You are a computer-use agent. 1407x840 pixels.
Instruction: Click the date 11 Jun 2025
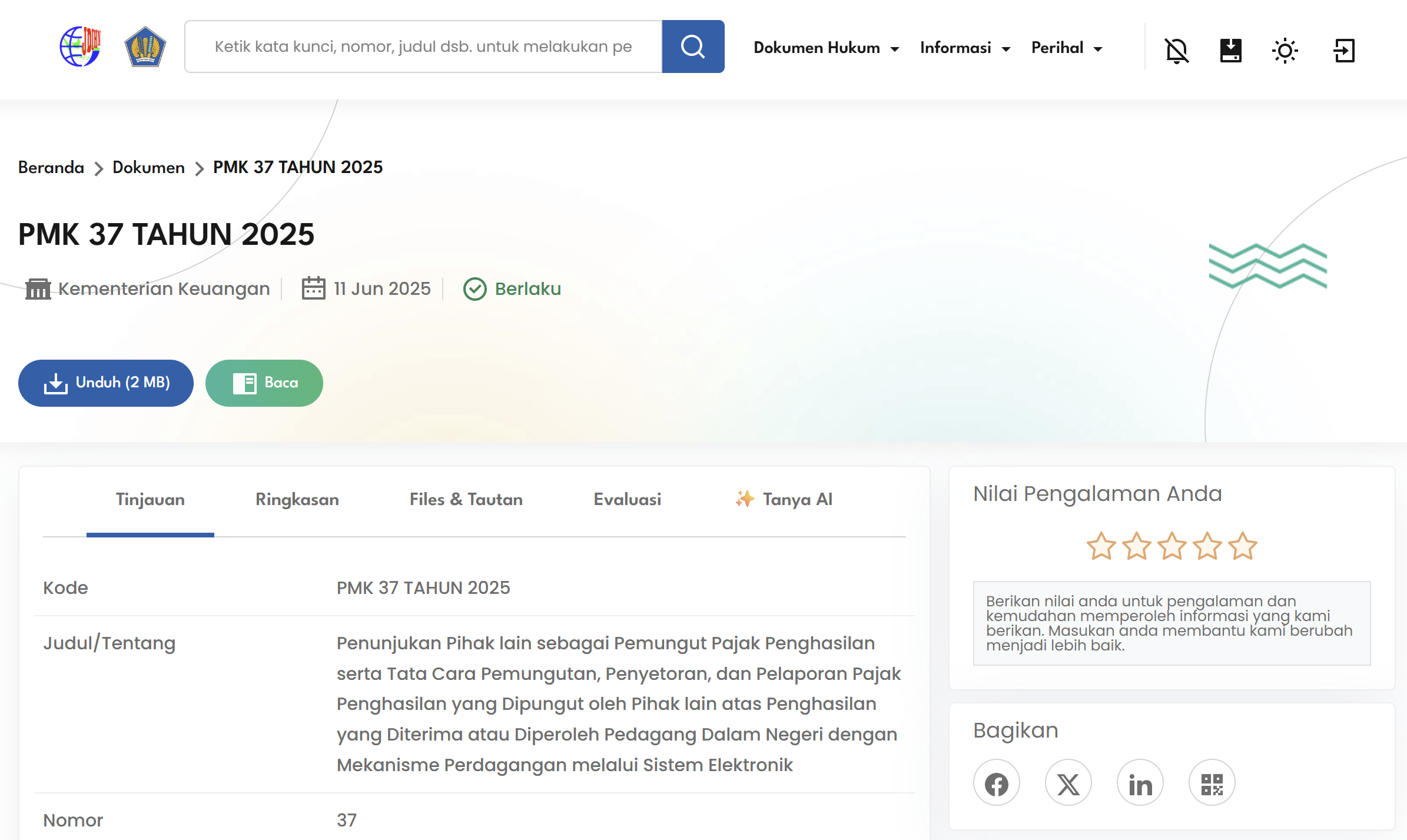click(383, 289)
